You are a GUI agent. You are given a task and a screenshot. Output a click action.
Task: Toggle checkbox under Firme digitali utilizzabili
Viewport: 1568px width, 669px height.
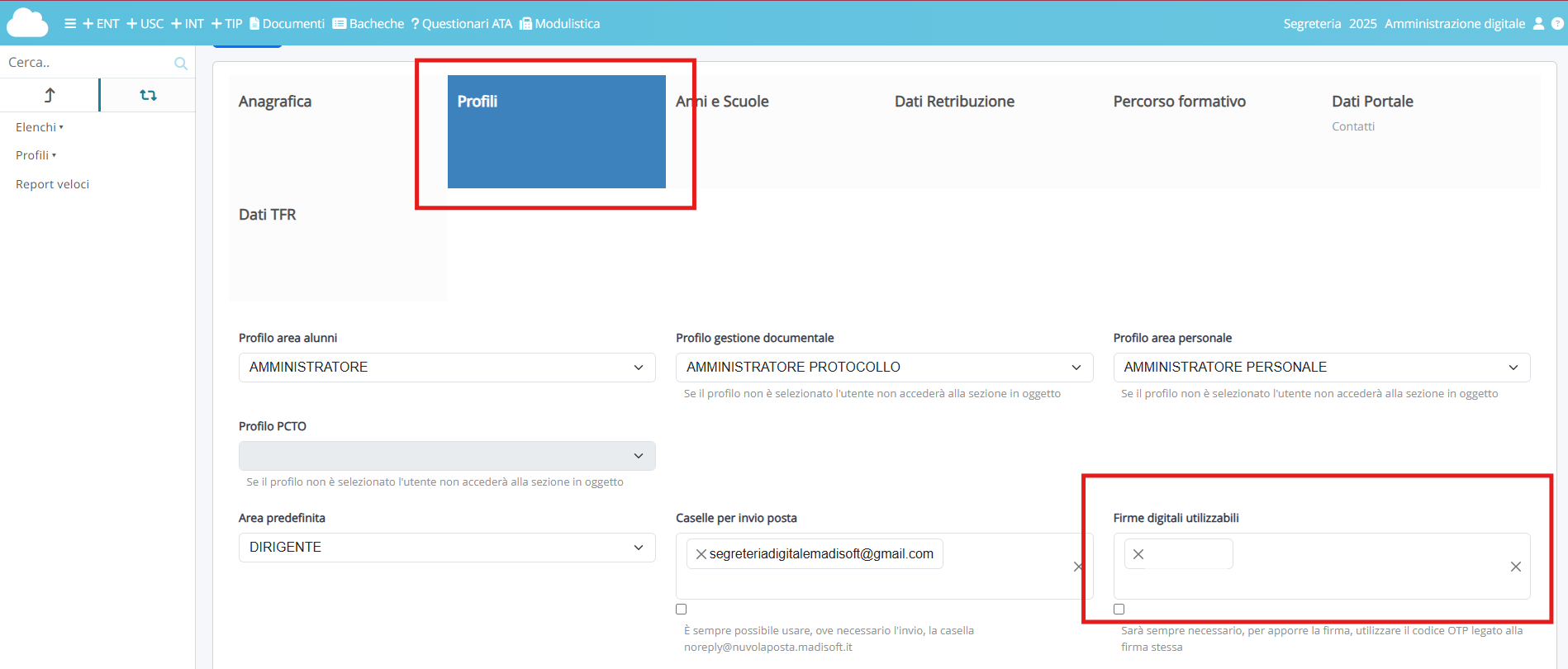click(1119, 610)
